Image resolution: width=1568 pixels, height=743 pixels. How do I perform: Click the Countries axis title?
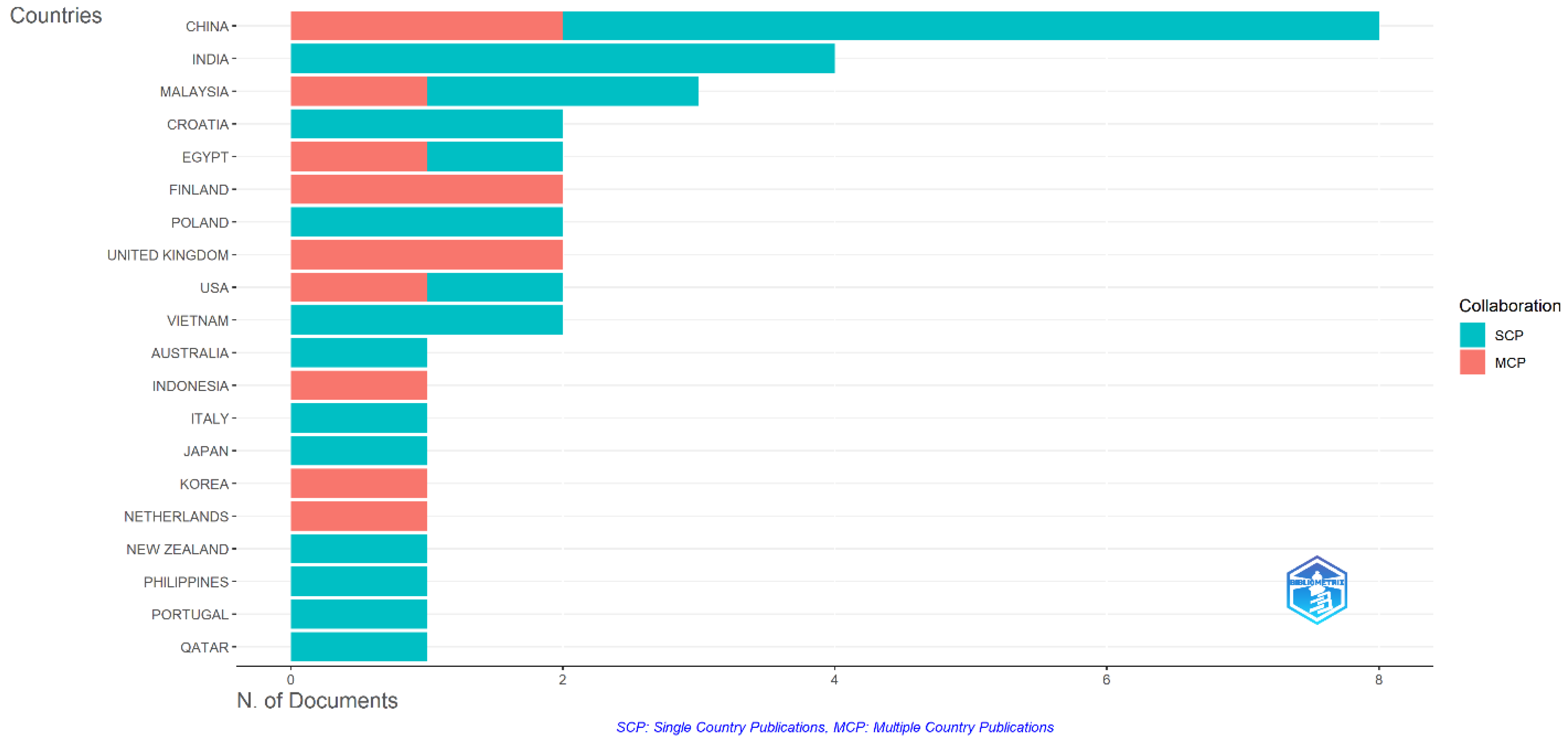coord(55,15)
